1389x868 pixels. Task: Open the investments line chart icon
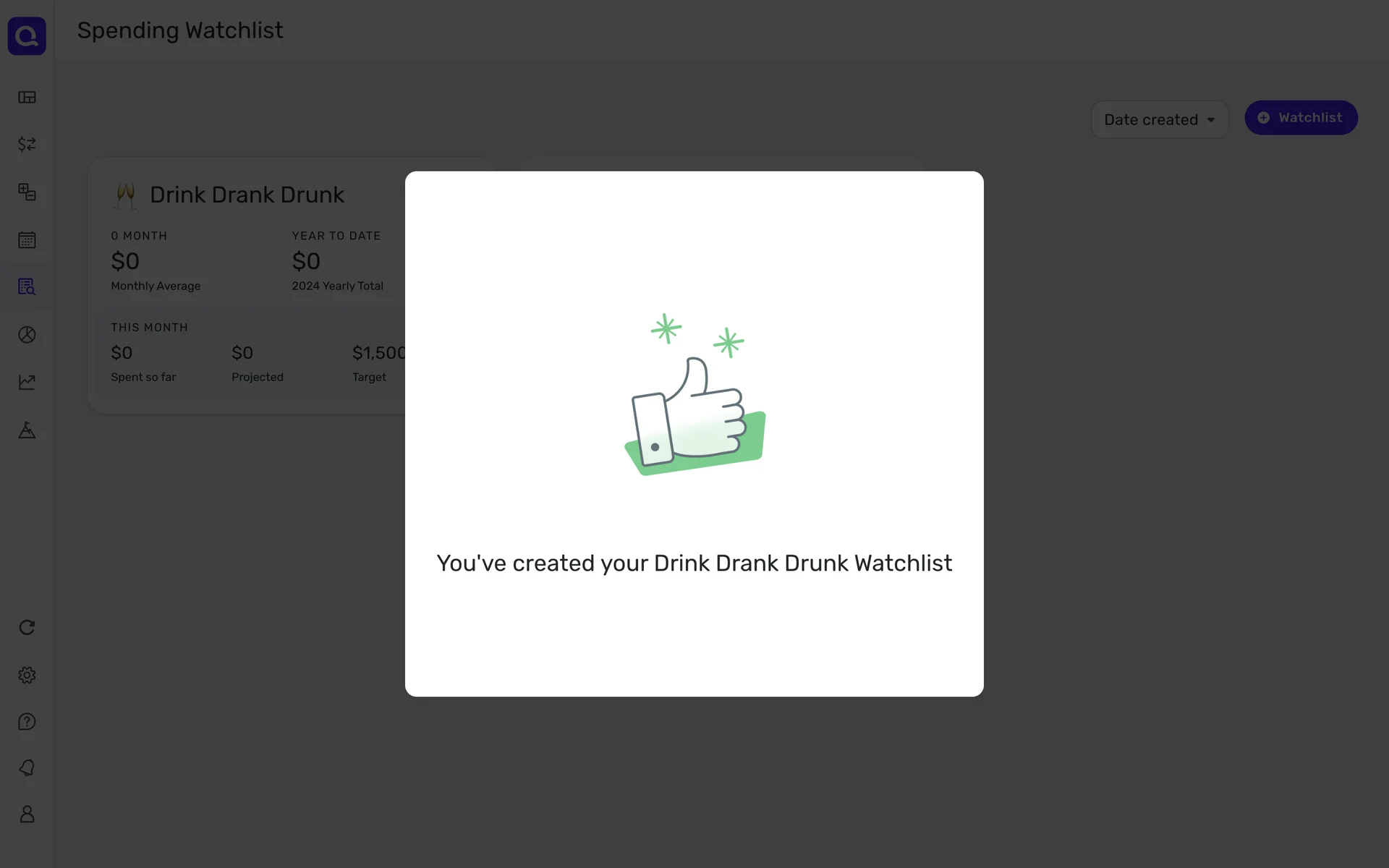tap(27, 382)
